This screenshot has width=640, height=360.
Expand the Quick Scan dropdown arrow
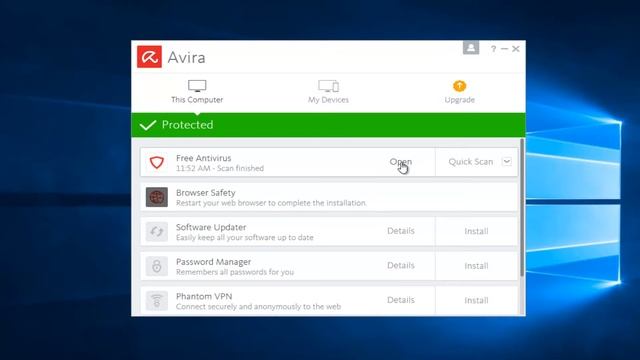tap(507, 161)
